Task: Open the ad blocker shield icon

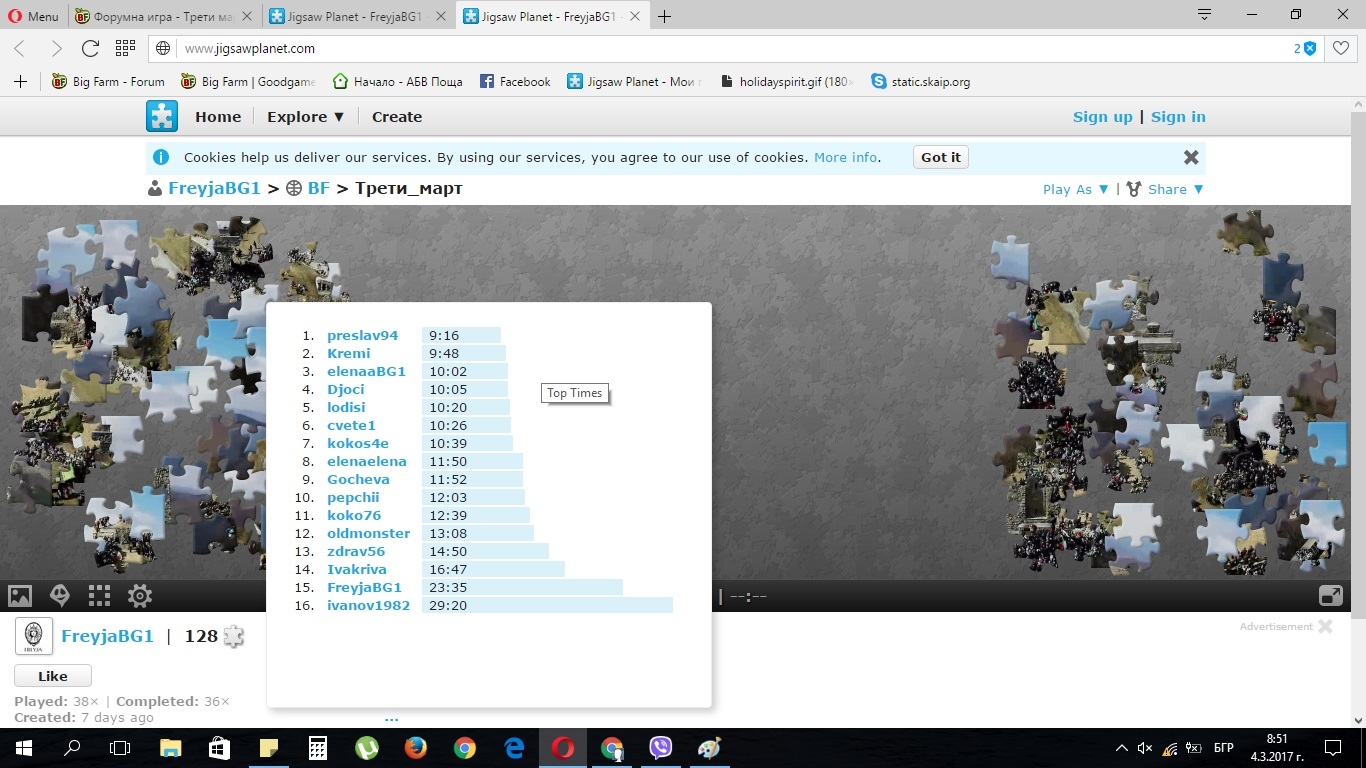Action: click(1309, 48)
